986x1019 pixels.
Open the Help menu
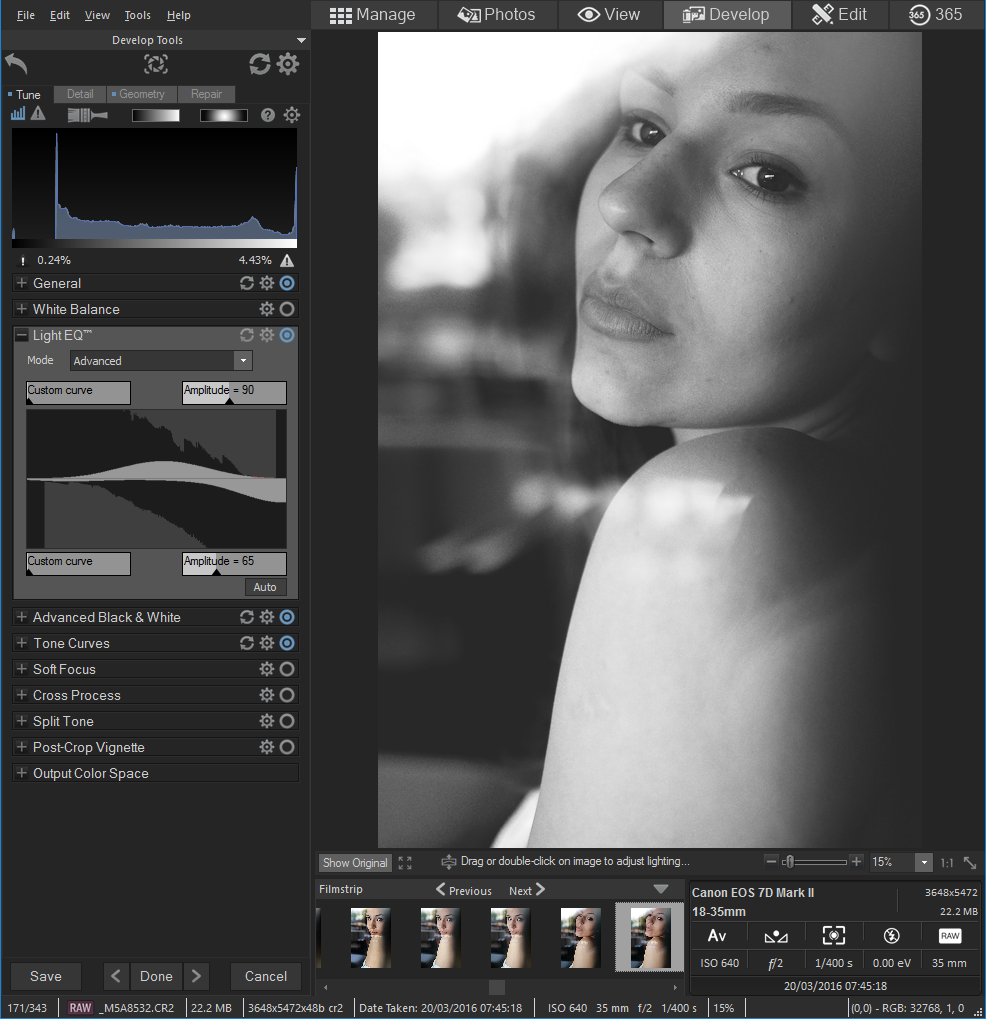click(178, 15)
